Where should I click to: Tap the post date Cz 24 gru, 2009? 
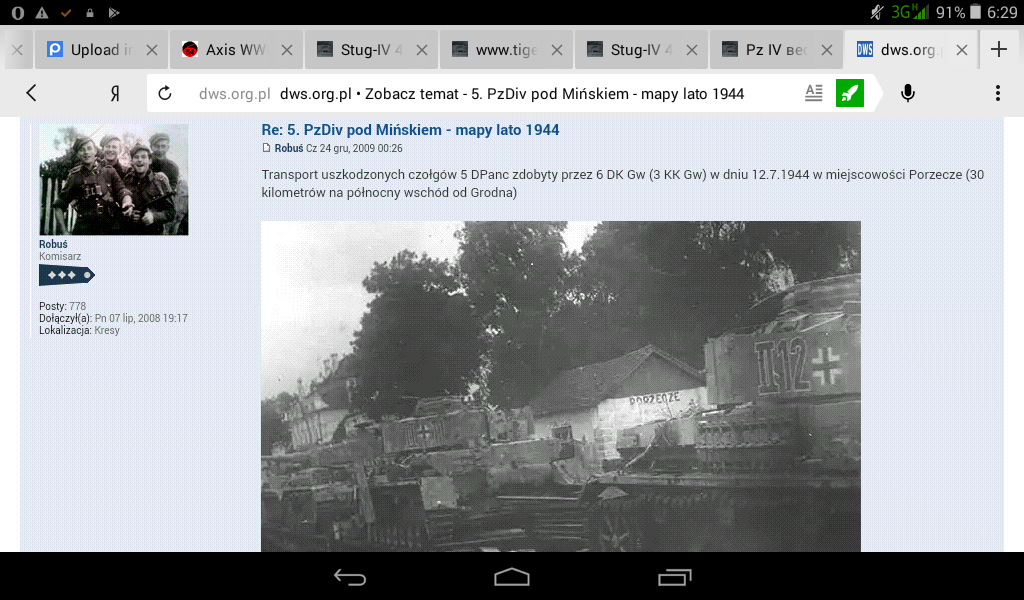(354, 148)
